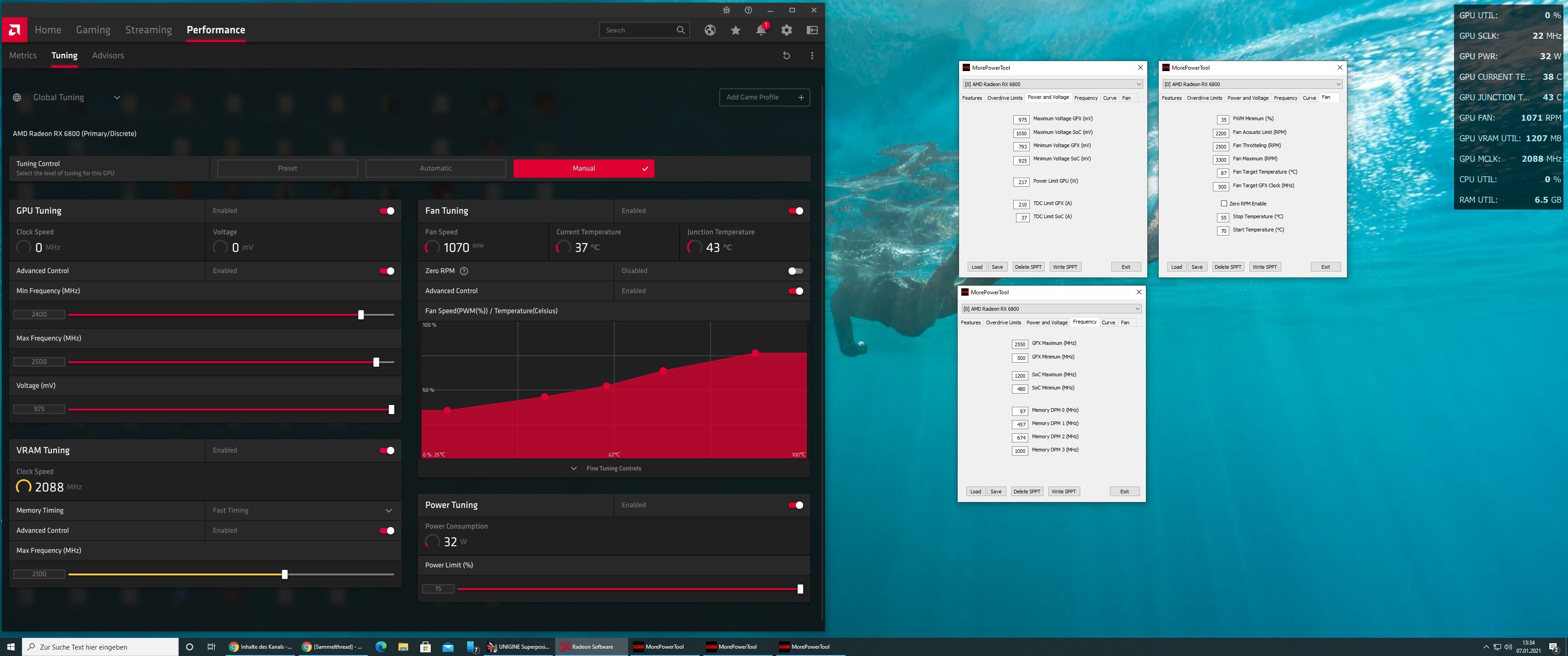This screenshot has height=656, width=1568.
Task: Click Add Game Profile button
Action: tap(764, 97)
